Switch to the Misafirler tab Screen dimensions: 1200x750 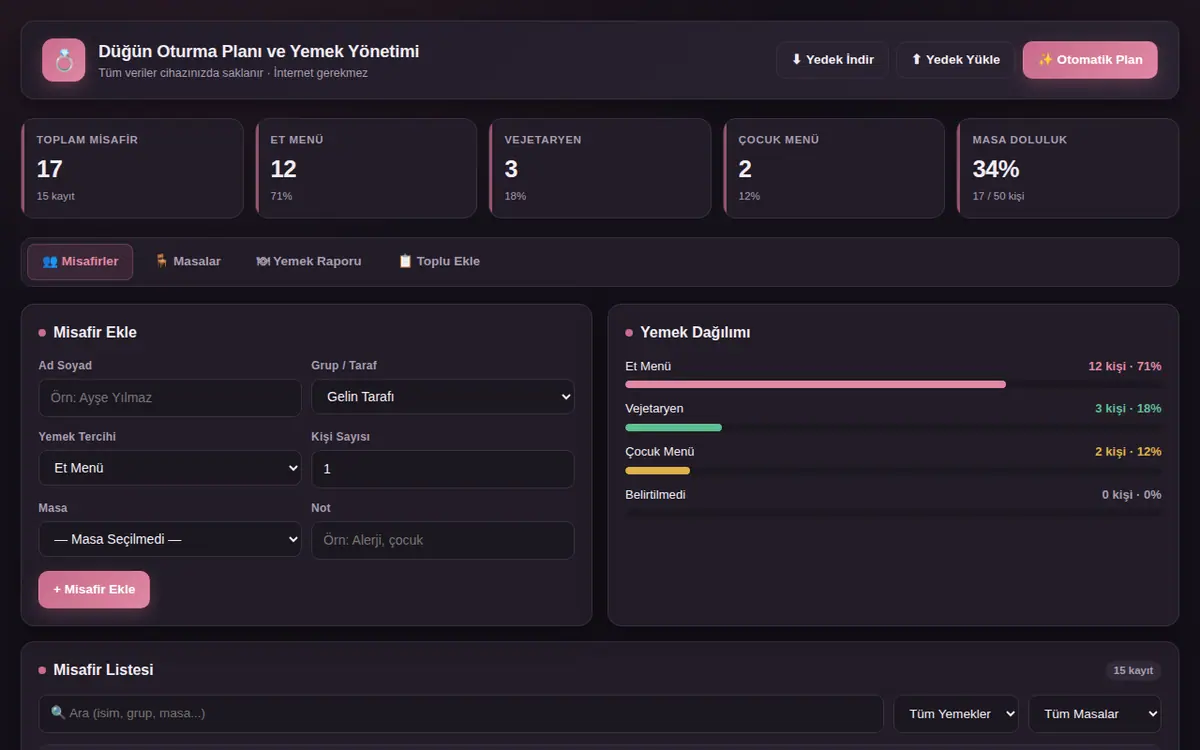point(80,262)
